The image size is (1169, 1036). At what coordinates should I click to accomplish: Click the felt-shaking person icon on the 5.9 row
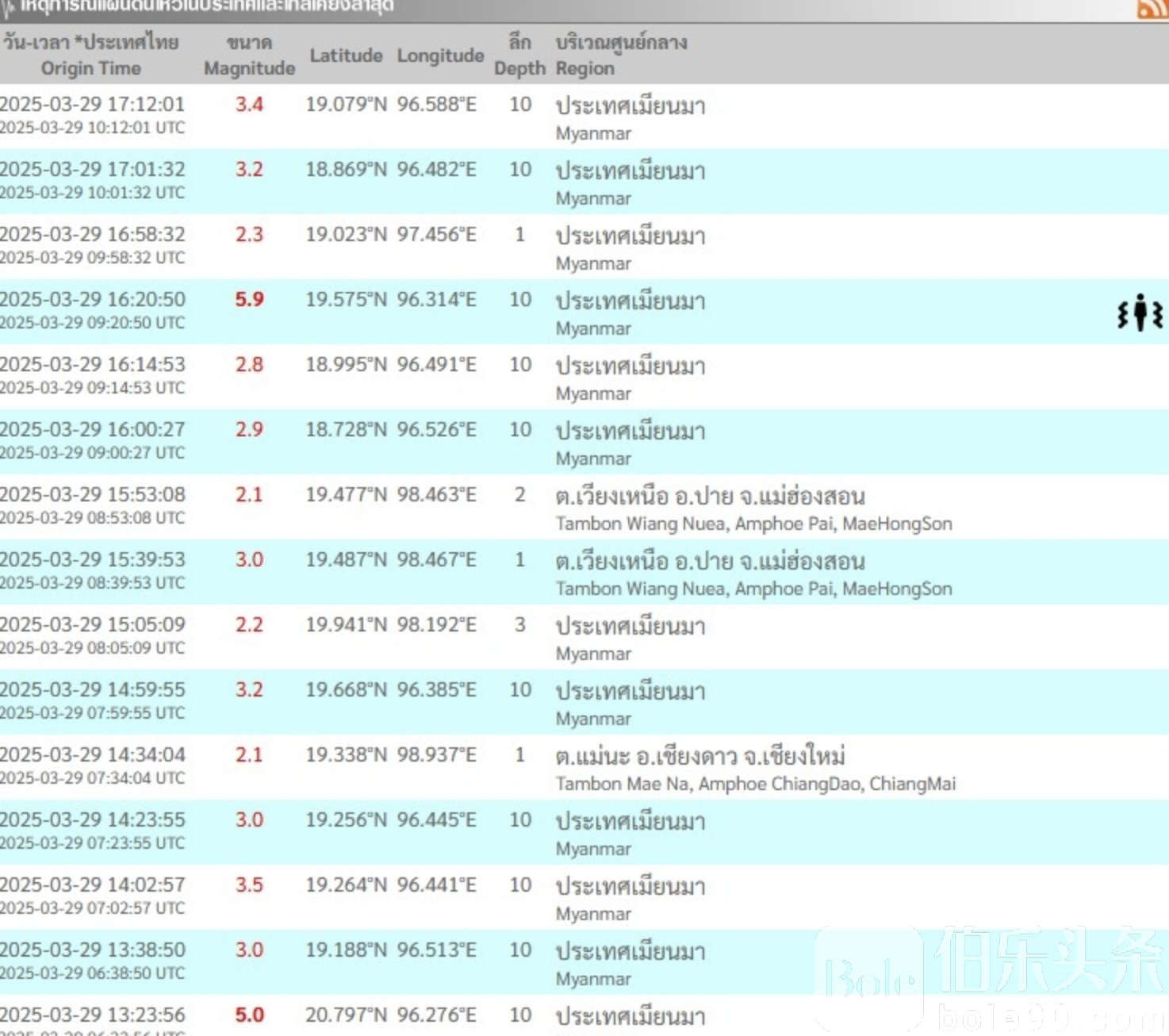point(1140,313)
